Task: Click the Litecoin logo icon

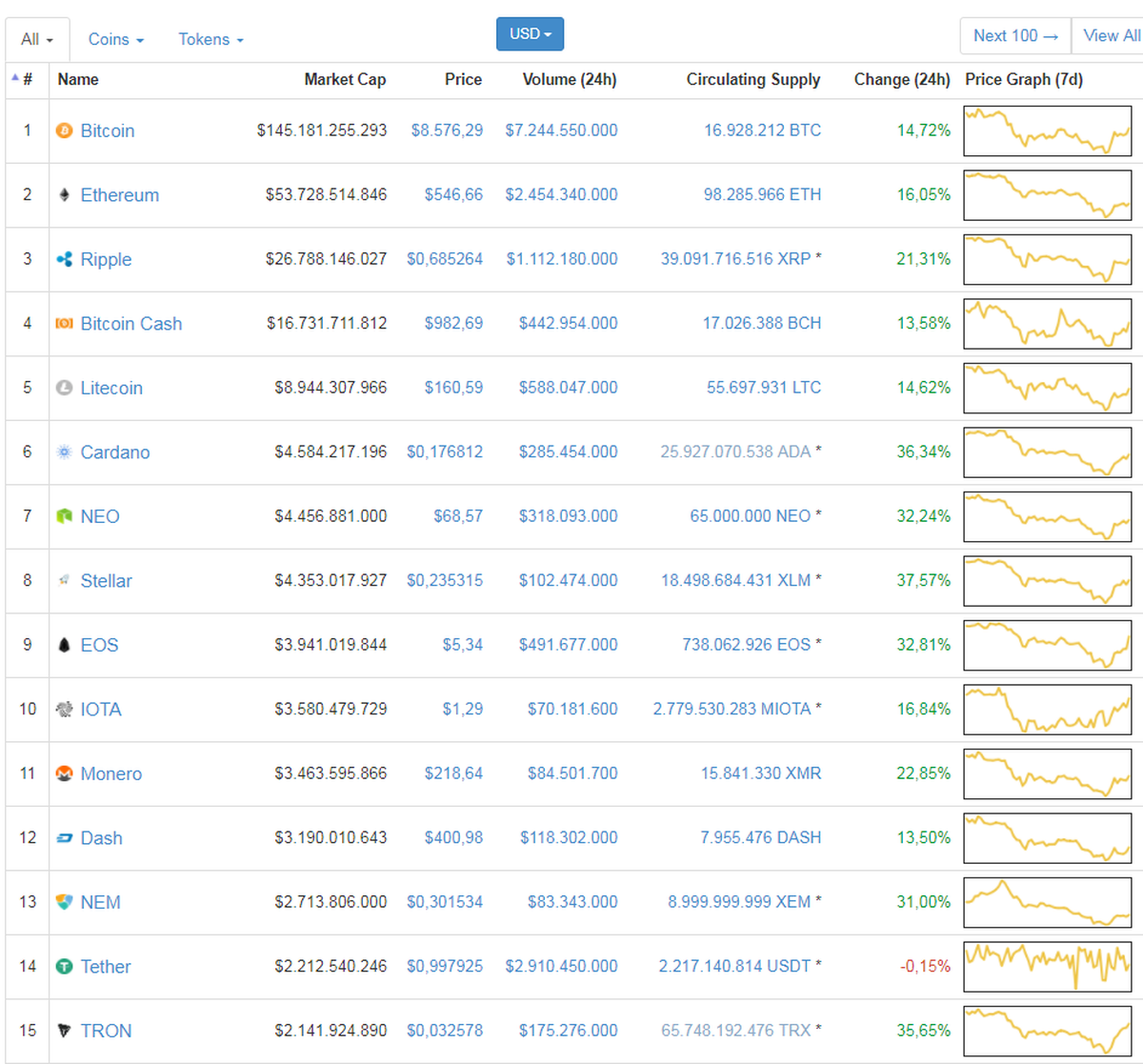Action: (x=64, y=388)
